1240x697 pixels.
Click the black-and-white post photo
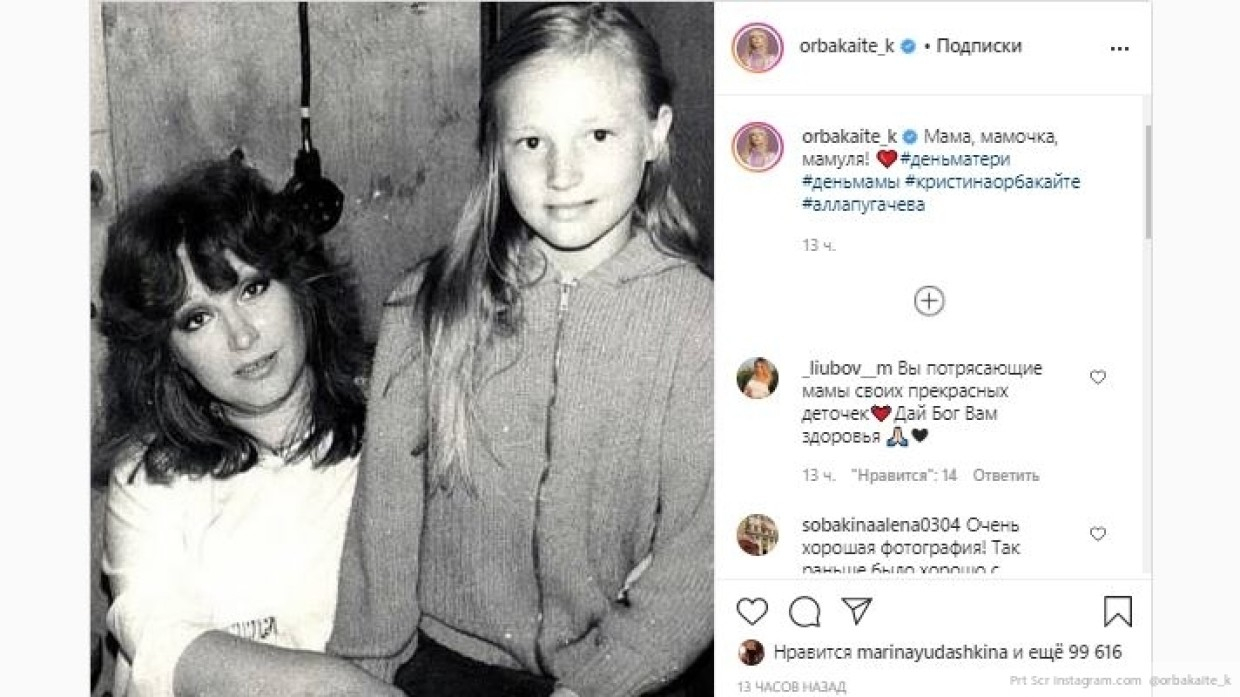point(402,348)
